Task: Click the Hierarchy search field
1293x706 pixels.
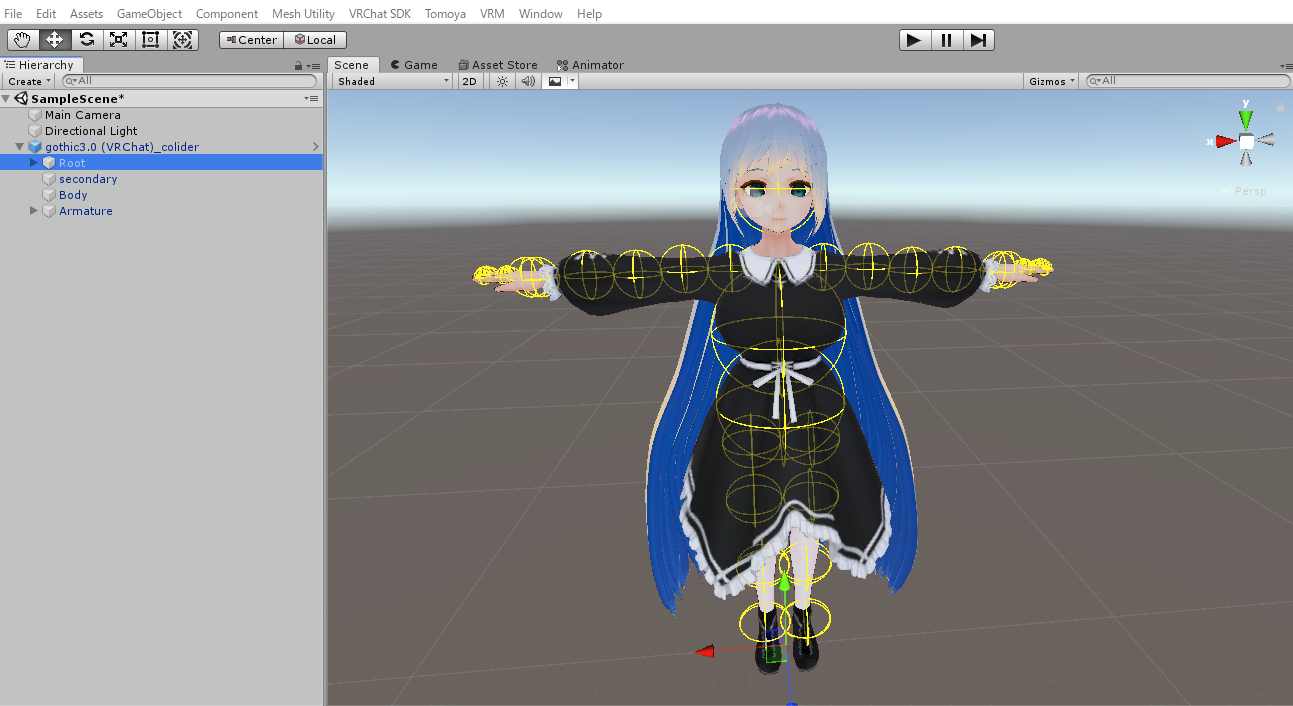Action: 190,81
